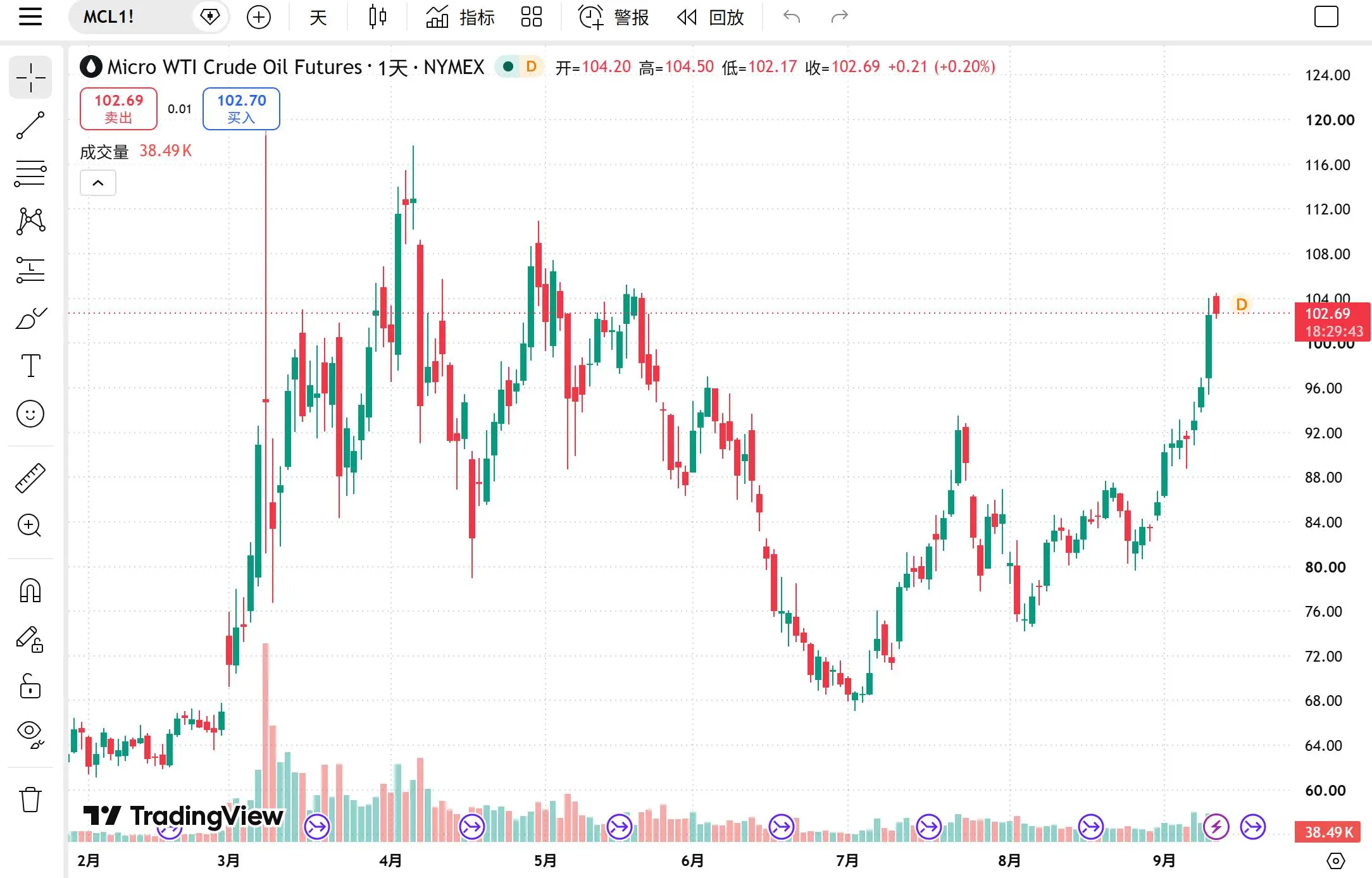
Task: Select the brush drawing tool
Action: tap(30, 318)
